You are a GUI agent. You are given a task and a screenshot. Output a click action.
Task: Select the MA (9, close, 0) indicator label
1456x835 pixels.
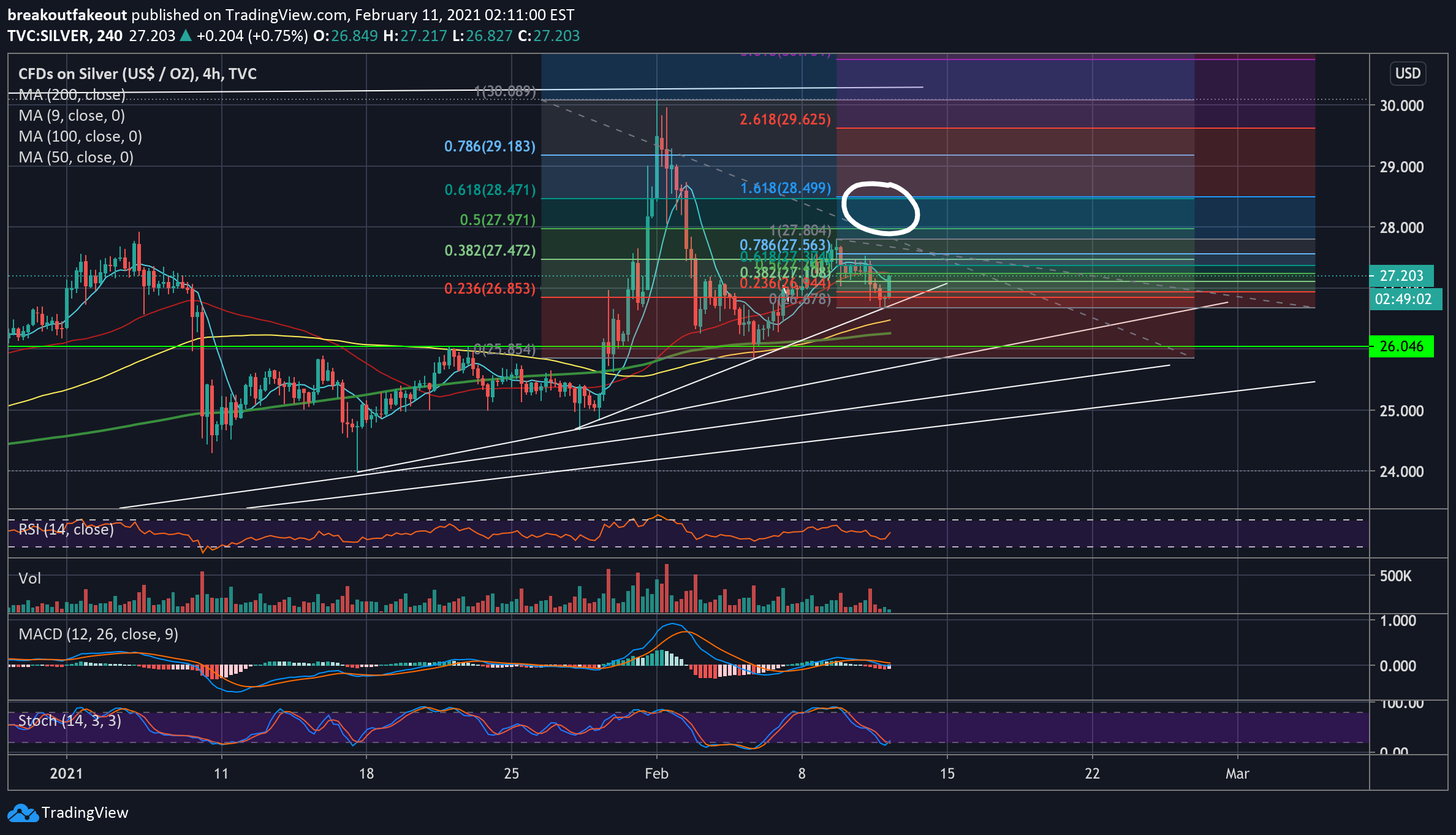point(72,116)
